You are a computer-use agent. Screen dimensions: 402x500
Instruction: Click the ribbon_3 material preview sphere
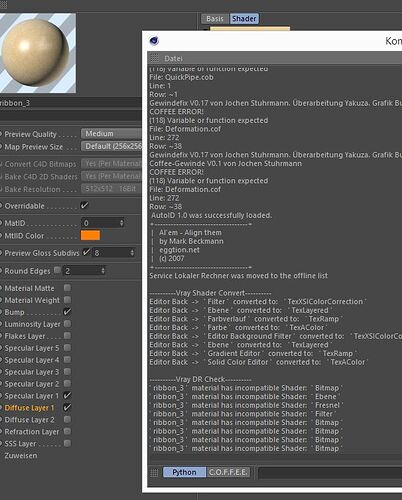36,53
